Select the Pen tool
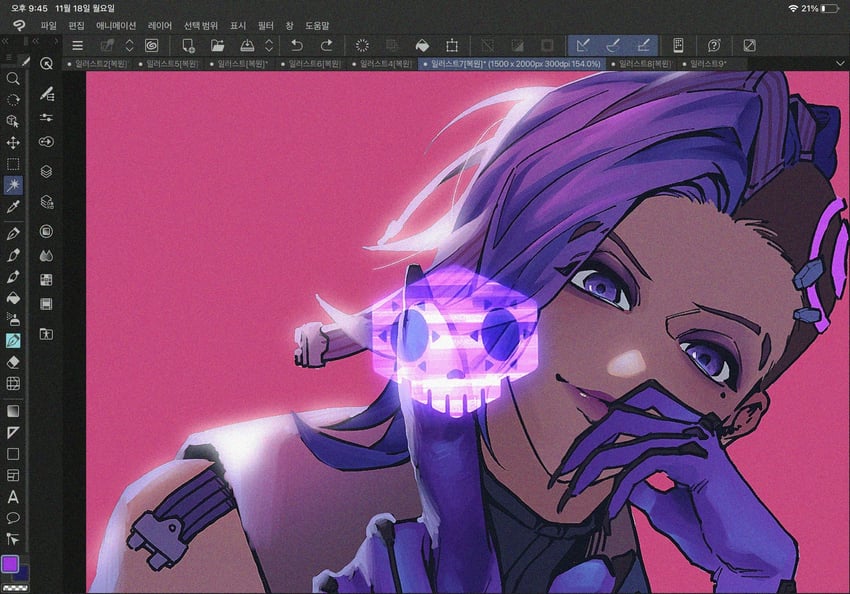This screenshot has height=594, width=850. [x=13, y=234]
